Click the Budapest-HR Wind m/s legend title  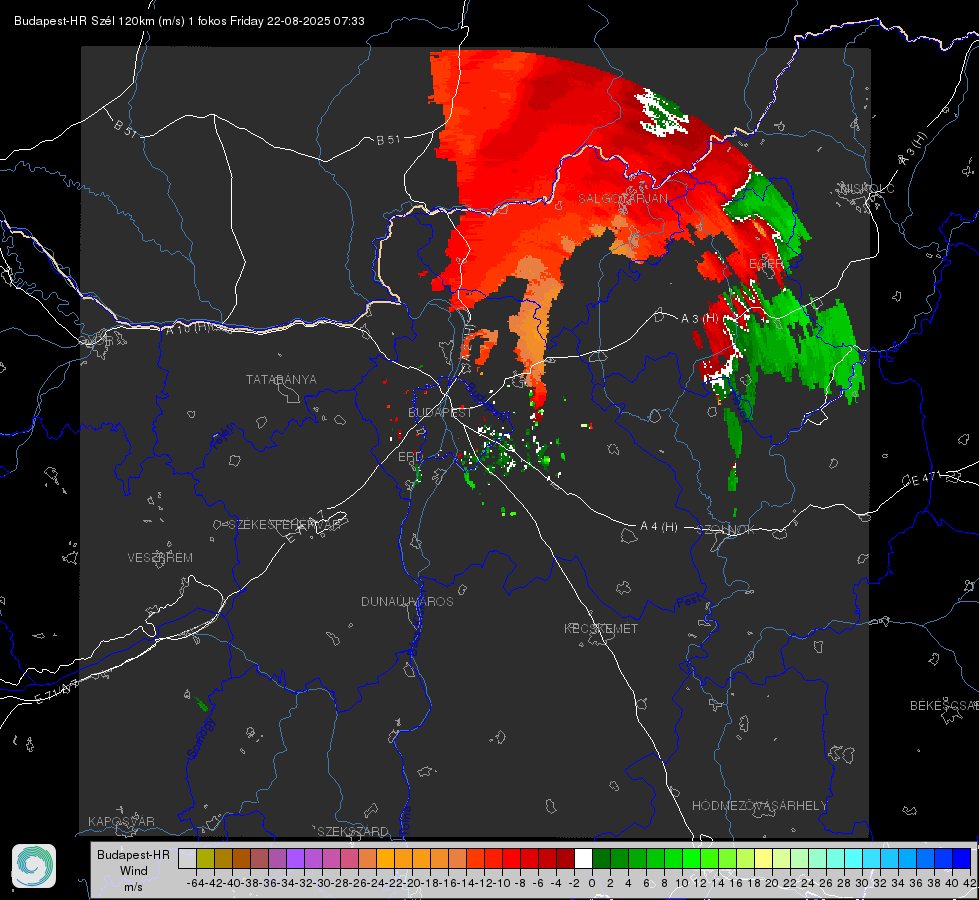click(x=133, y=870)
